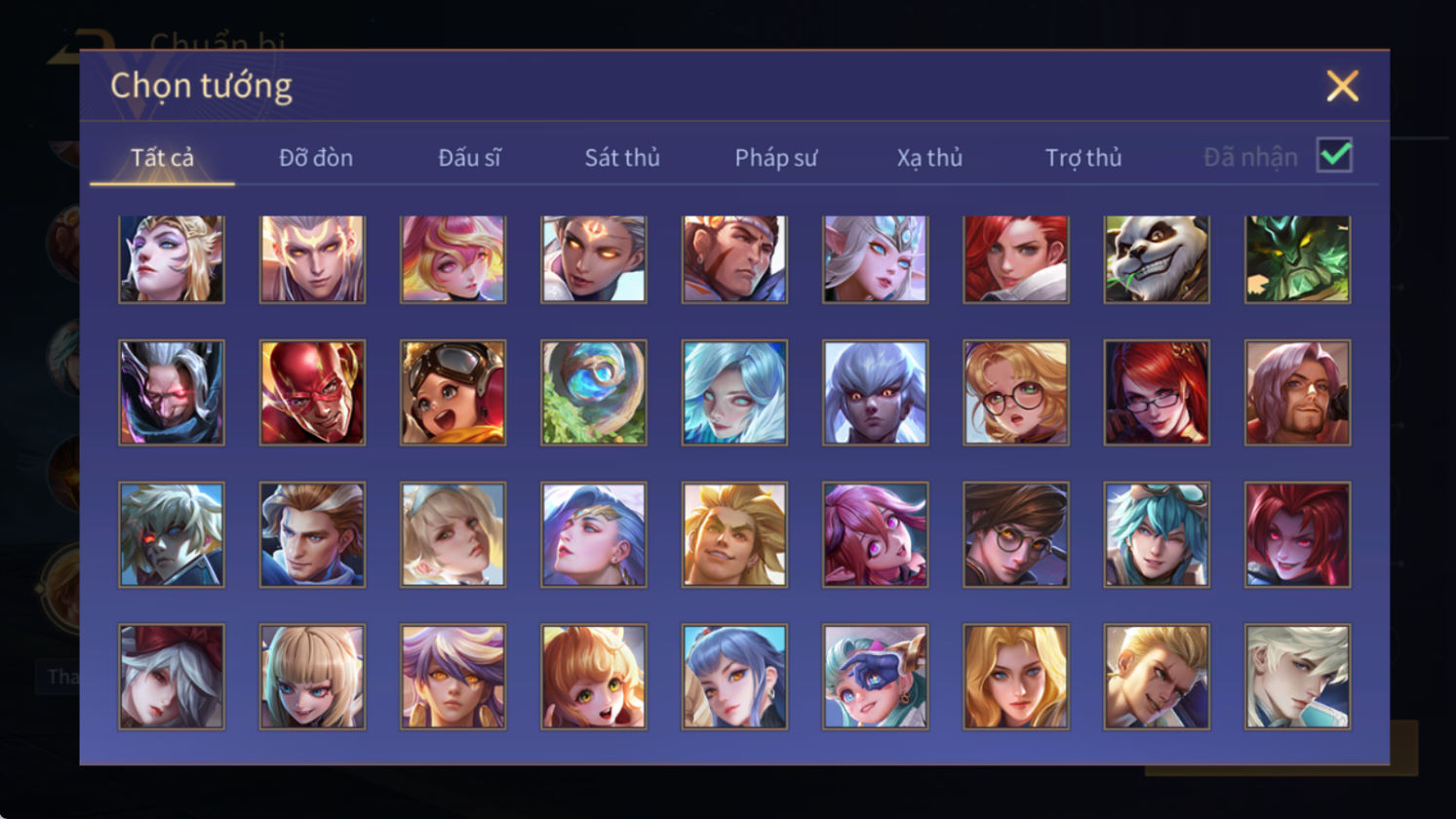Choose the blonde girl with round glasses
This screenshot has height=819, width=1456.
[x=1016, y=393]
